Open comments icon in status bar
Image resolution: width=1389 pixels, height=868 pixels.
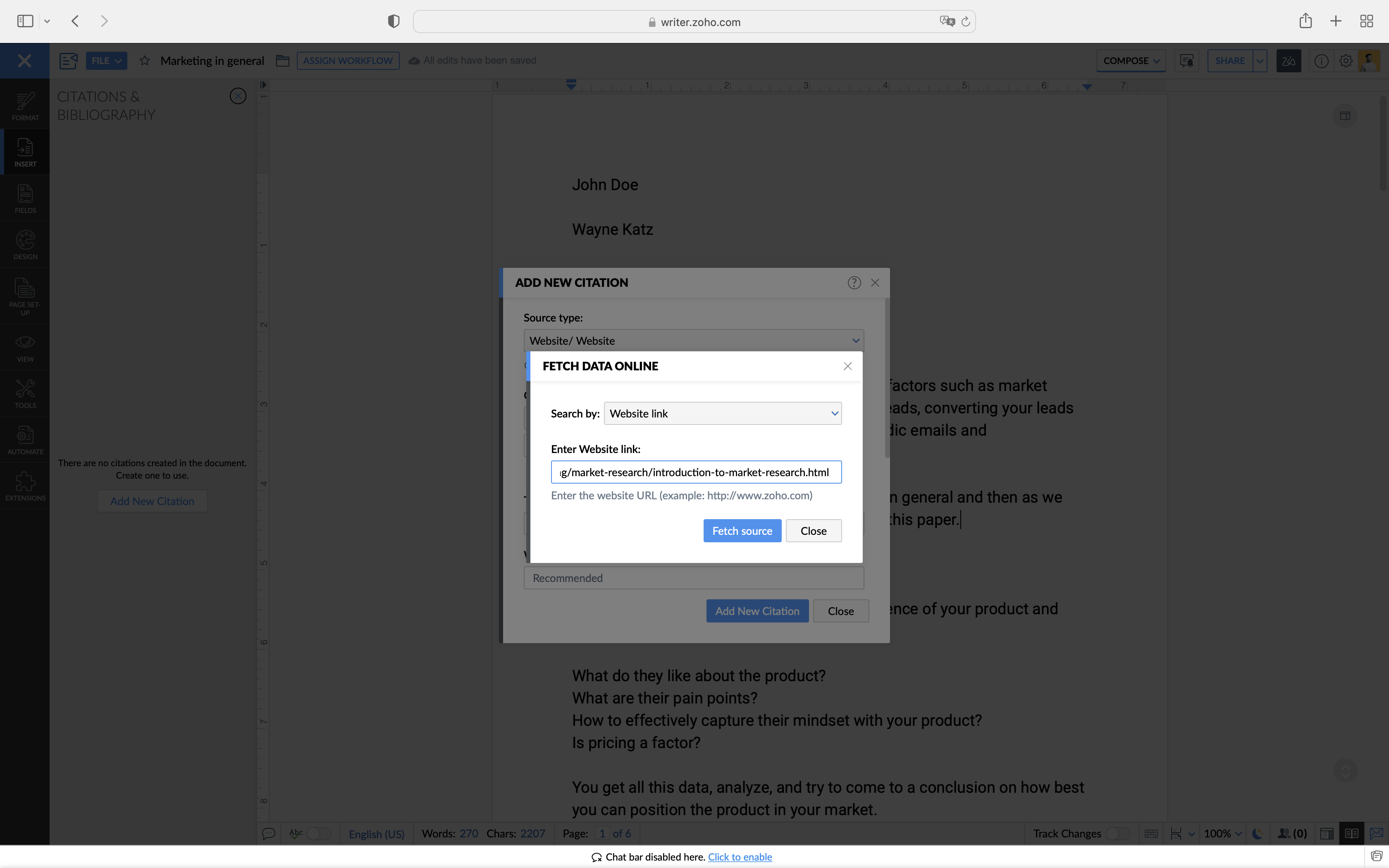268,834
